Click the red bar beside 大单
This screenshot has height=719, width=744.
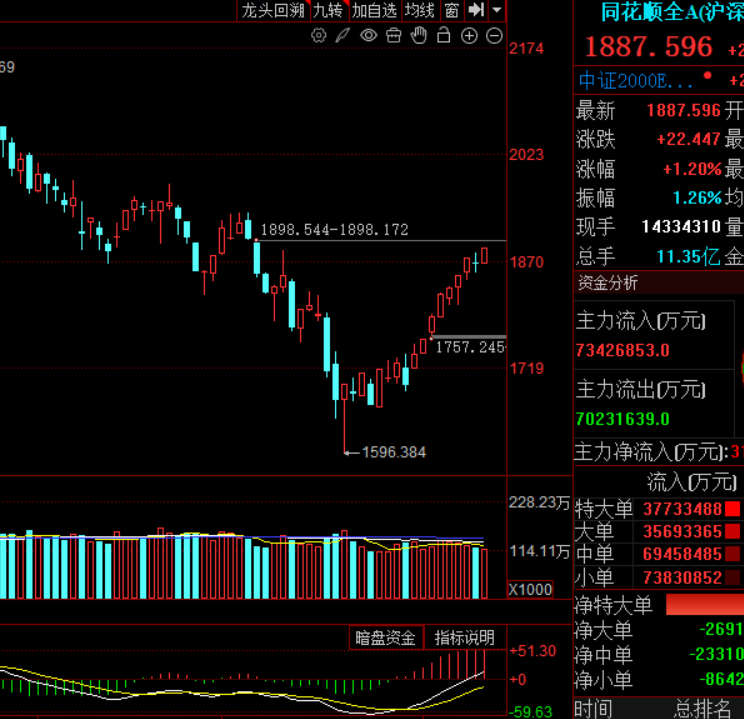(x=733, y=532)
